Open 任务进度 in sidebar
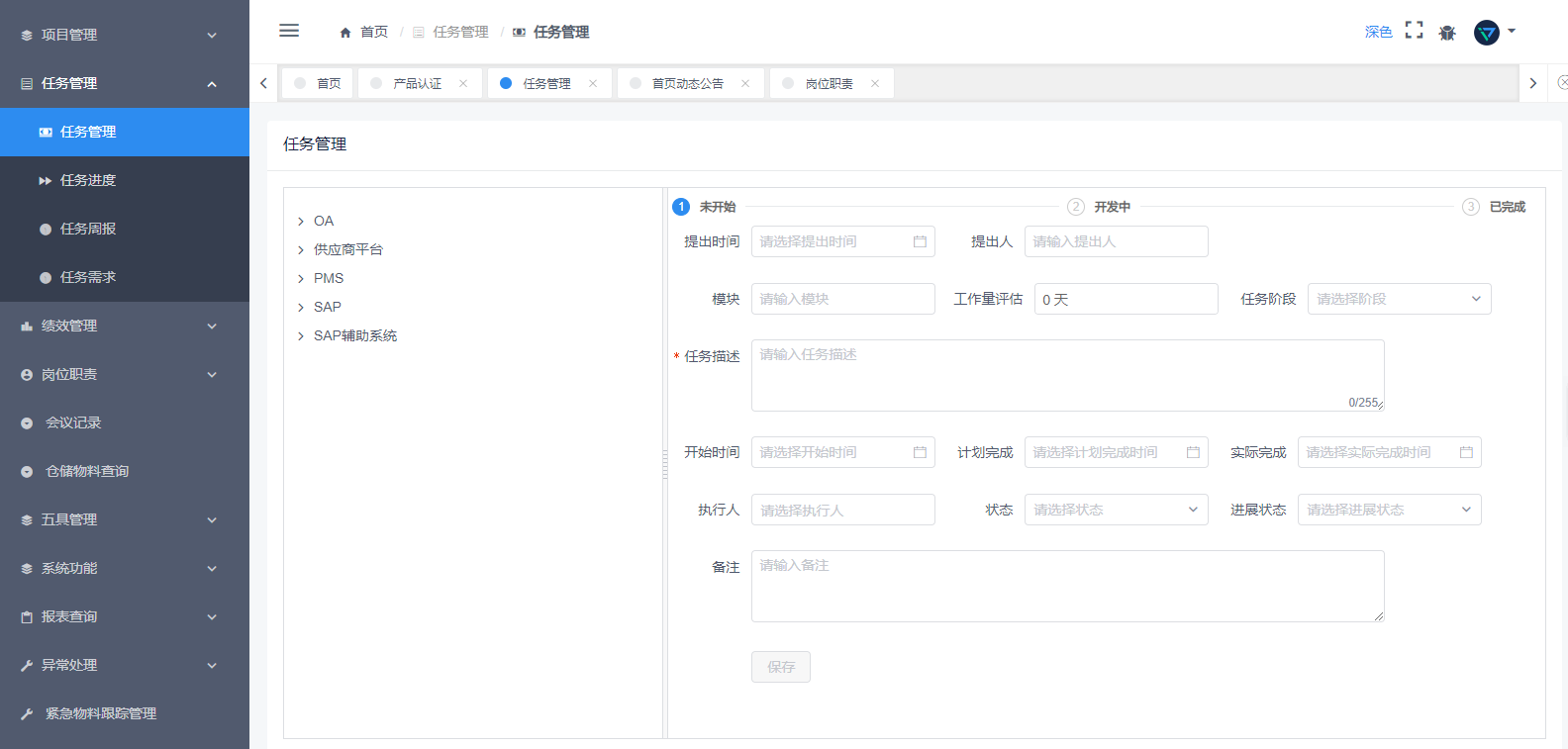Viewport: 1568px width, 749px height. coord(125,180)
